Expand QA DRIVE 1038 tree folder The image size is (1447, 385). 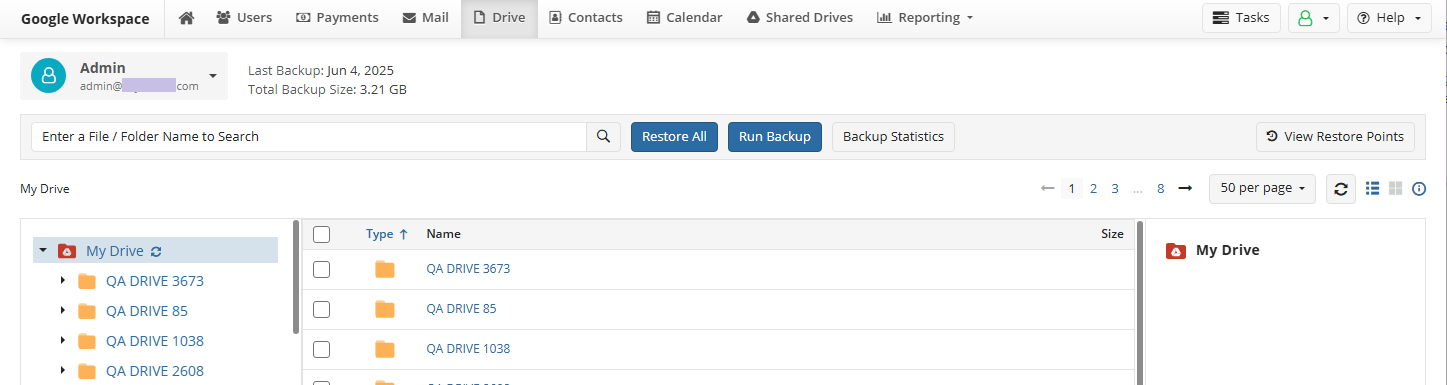[63, 341]
